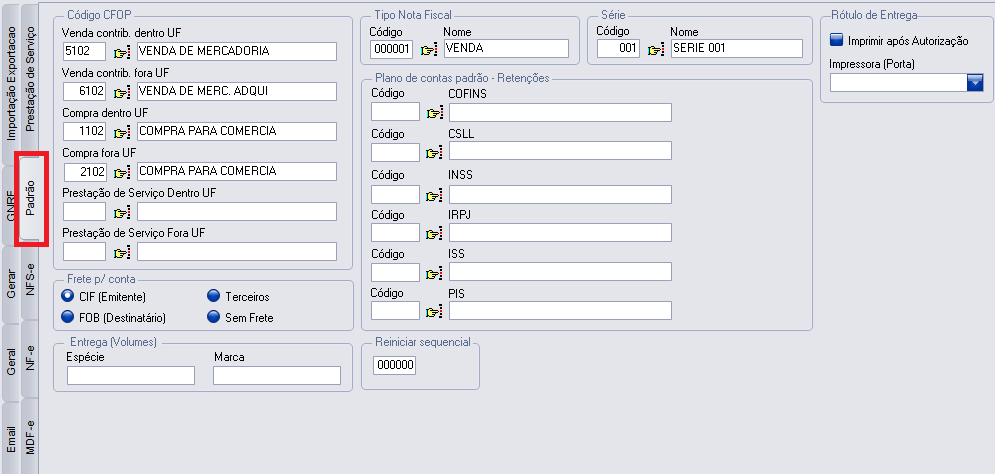
Task: Click the Espécie input field
Action: pos(131,376)
